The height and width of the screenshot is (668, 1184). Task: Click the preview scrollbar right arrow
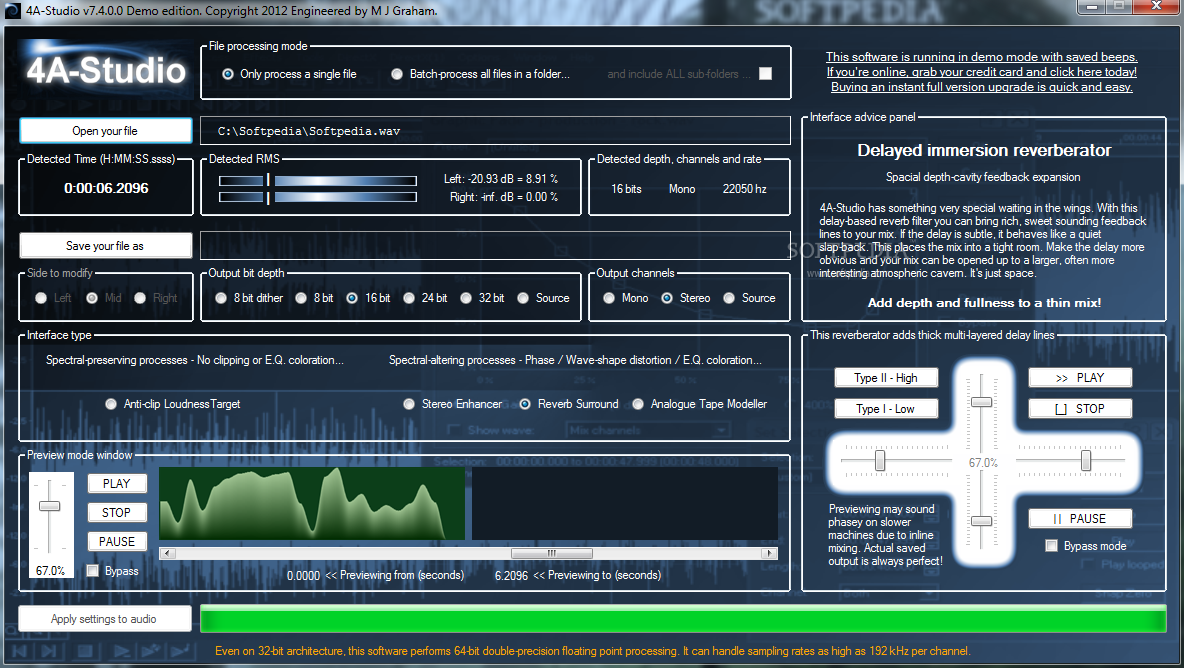pyautogui.click(x=769, y=553)
